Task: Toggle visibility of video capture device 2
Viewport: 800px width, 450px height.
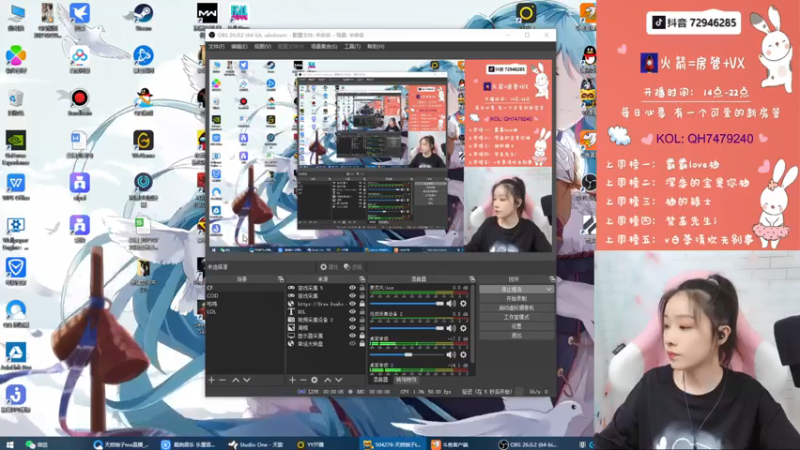Action: (x=352, y=320)
